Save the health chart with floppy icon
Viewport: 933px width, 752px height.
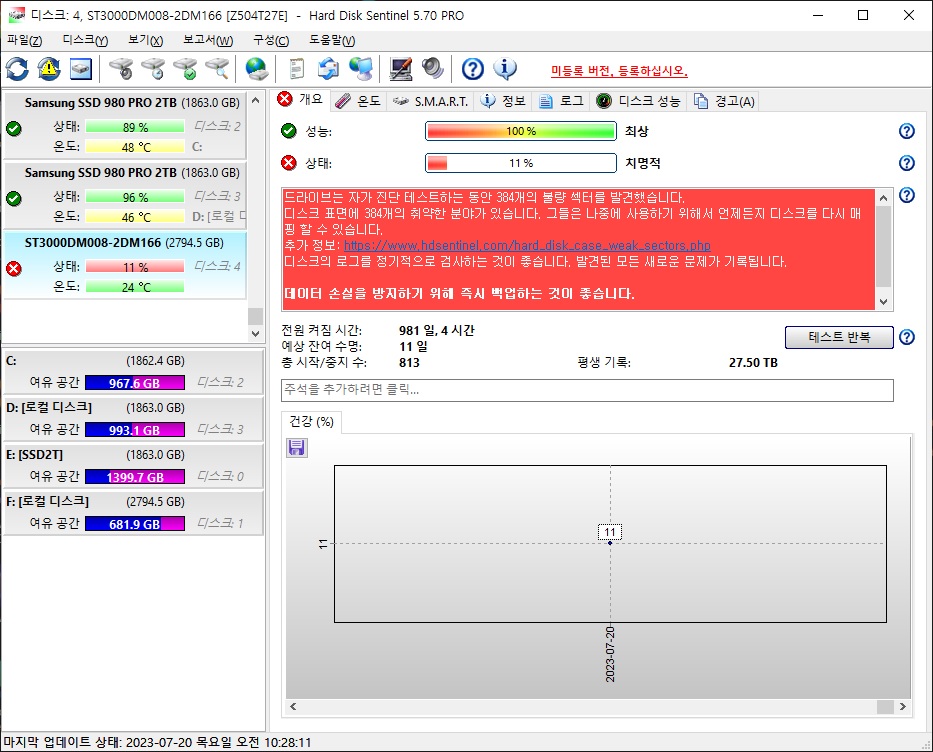[x=296, y=447]
